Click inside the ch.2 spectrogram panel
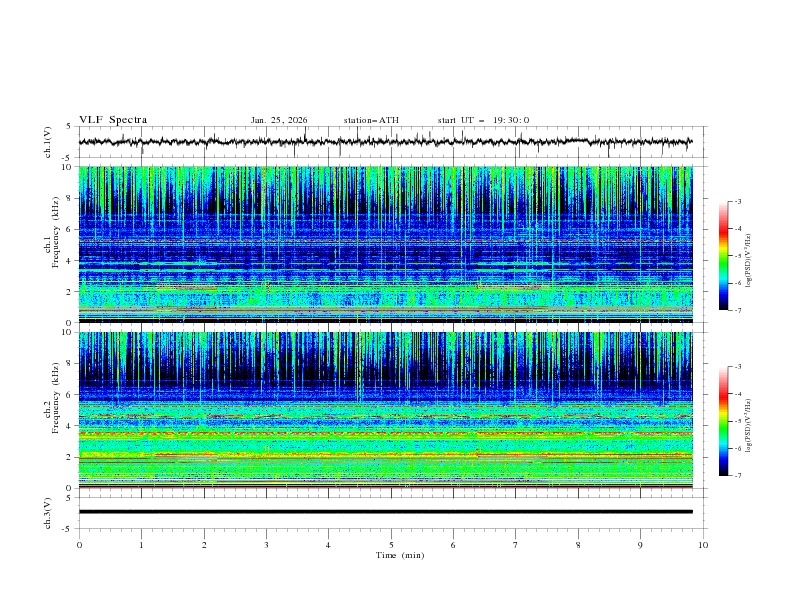The image size is (792, 612). 385,410
